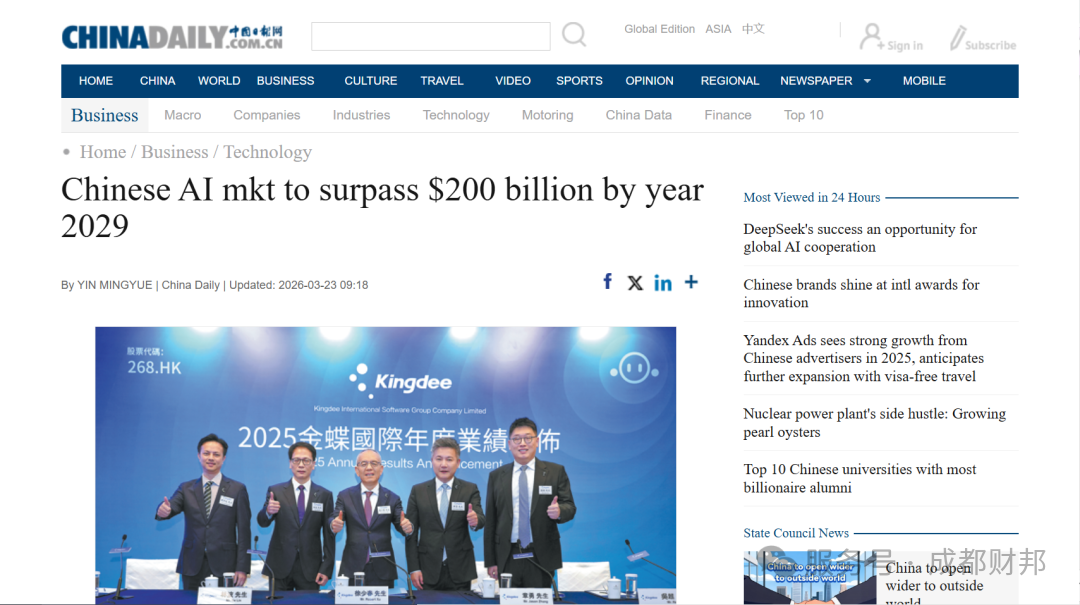Click the Business breadcrumb link

pyautogui.click(x=174, y=152)
